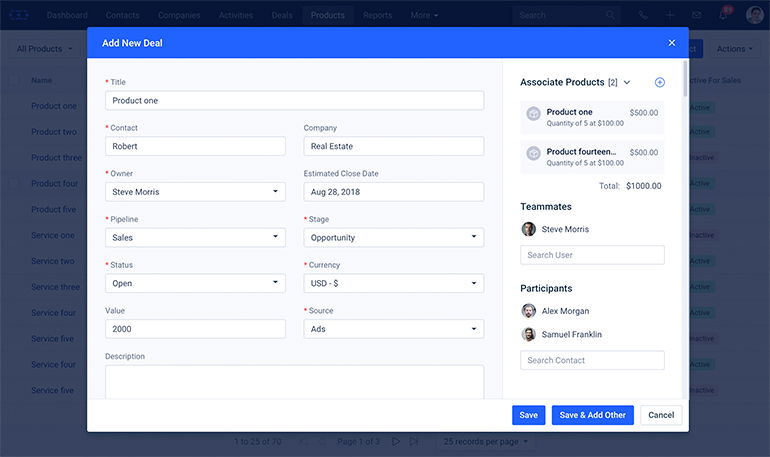Screen dimensions: 770x457
Task: Open the Stage dropdown
Action: [x=394, y=238]
